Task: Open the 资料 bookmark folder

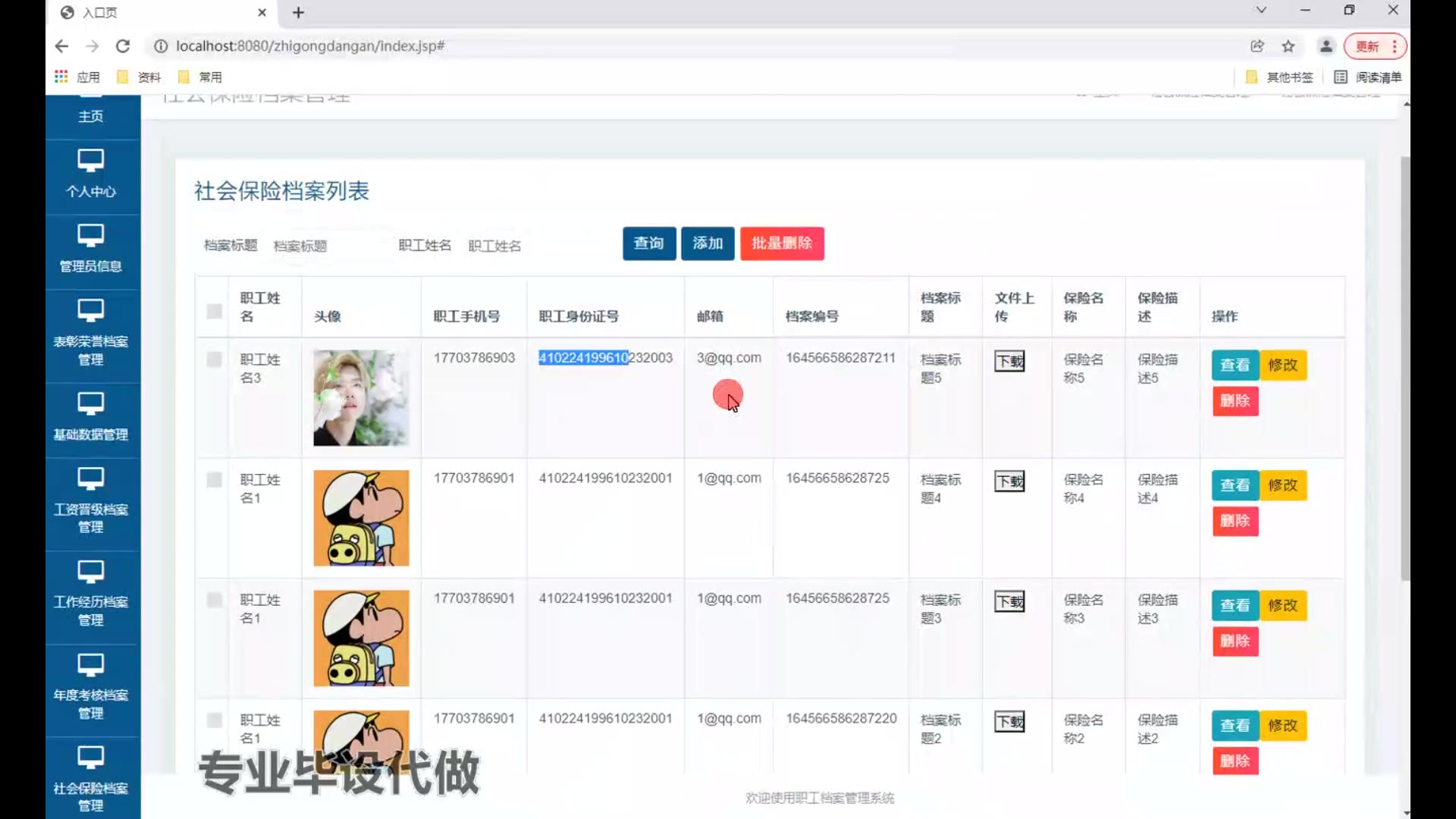Action: 140,77
